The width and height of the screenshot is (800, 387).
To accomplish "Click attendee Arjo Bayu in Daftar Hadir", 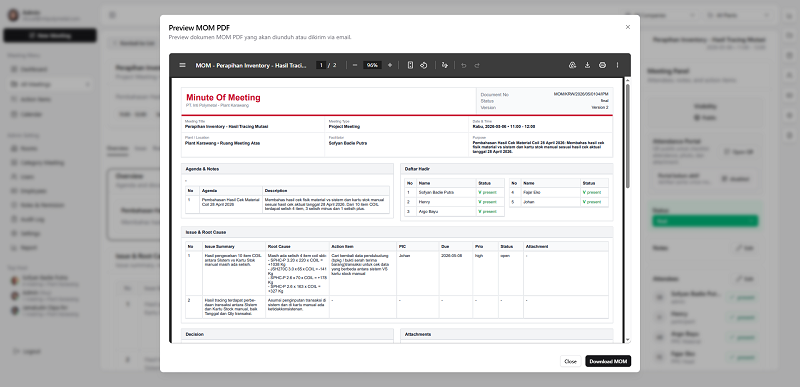I will coord(428,211).
